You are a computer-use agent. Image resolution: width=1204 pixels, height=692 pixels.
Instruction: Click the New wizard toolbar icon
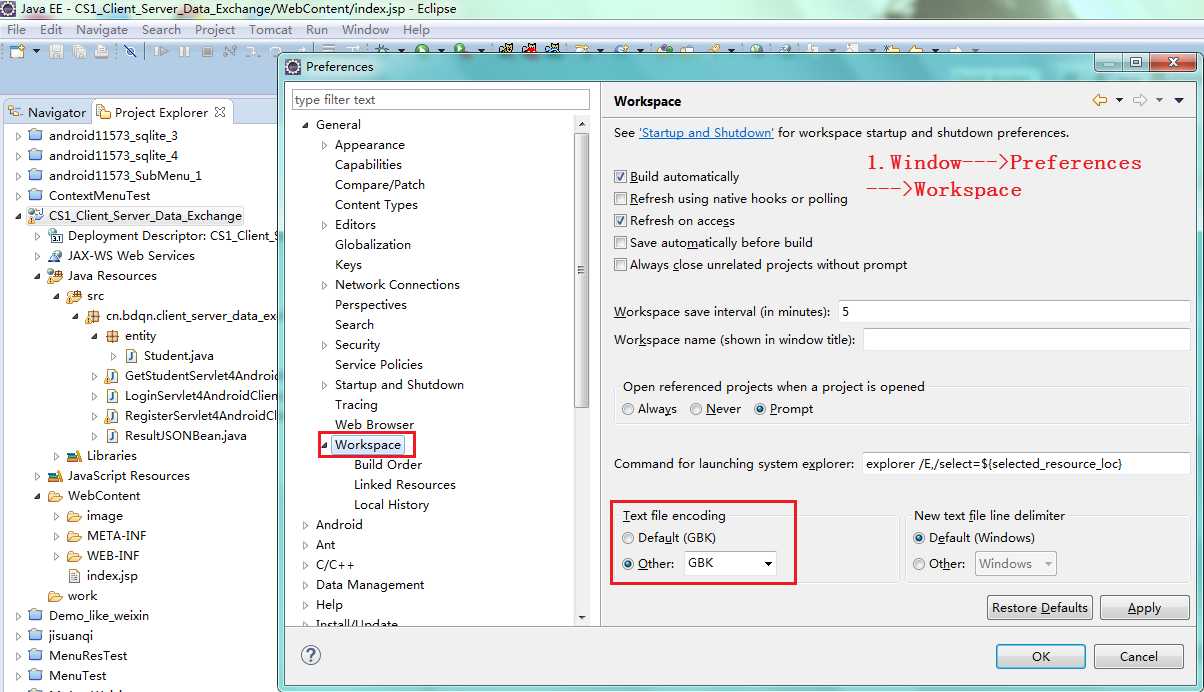coord(16,51)
